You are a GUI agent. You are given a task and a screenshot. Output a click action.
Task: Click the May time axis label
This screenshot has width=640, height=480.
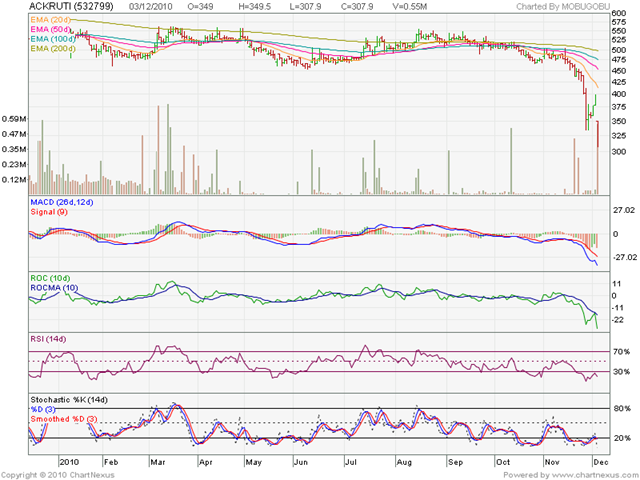253,462
